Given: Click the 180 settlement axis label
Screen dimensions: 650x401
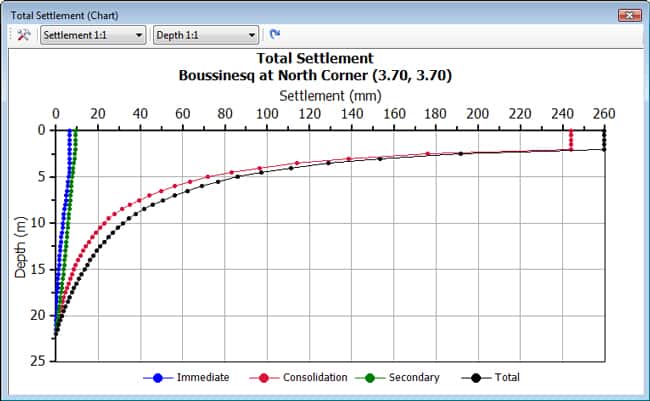Looking at the screenshot, I should click(435, 114).
